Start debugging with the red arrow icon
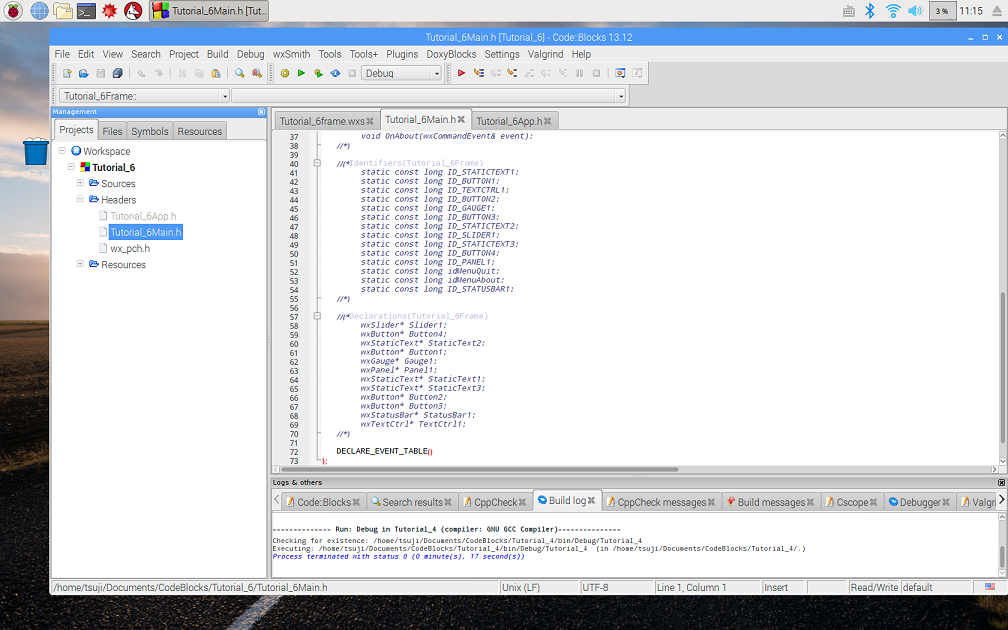1008x630 pixels. click(461, 73)
